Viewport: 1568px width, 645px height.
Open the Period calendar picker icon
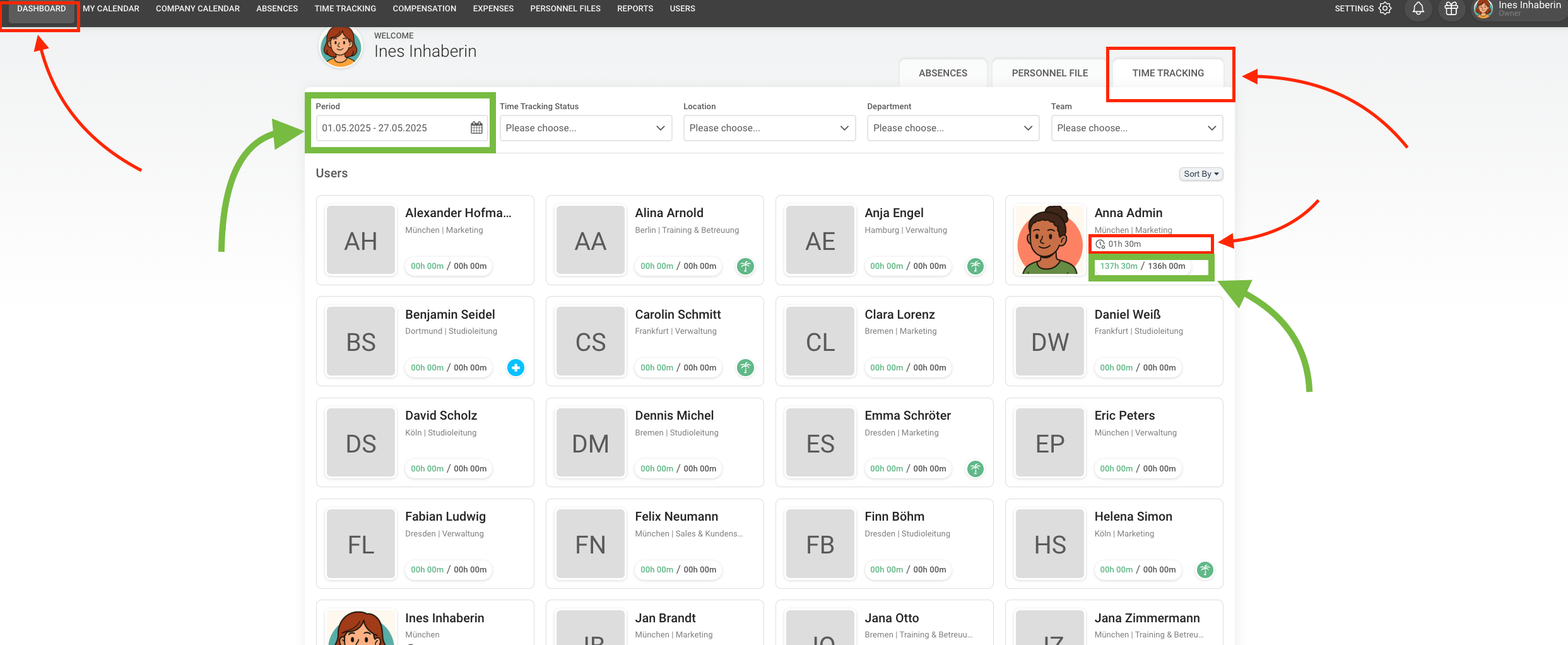(x=476, y=128)
